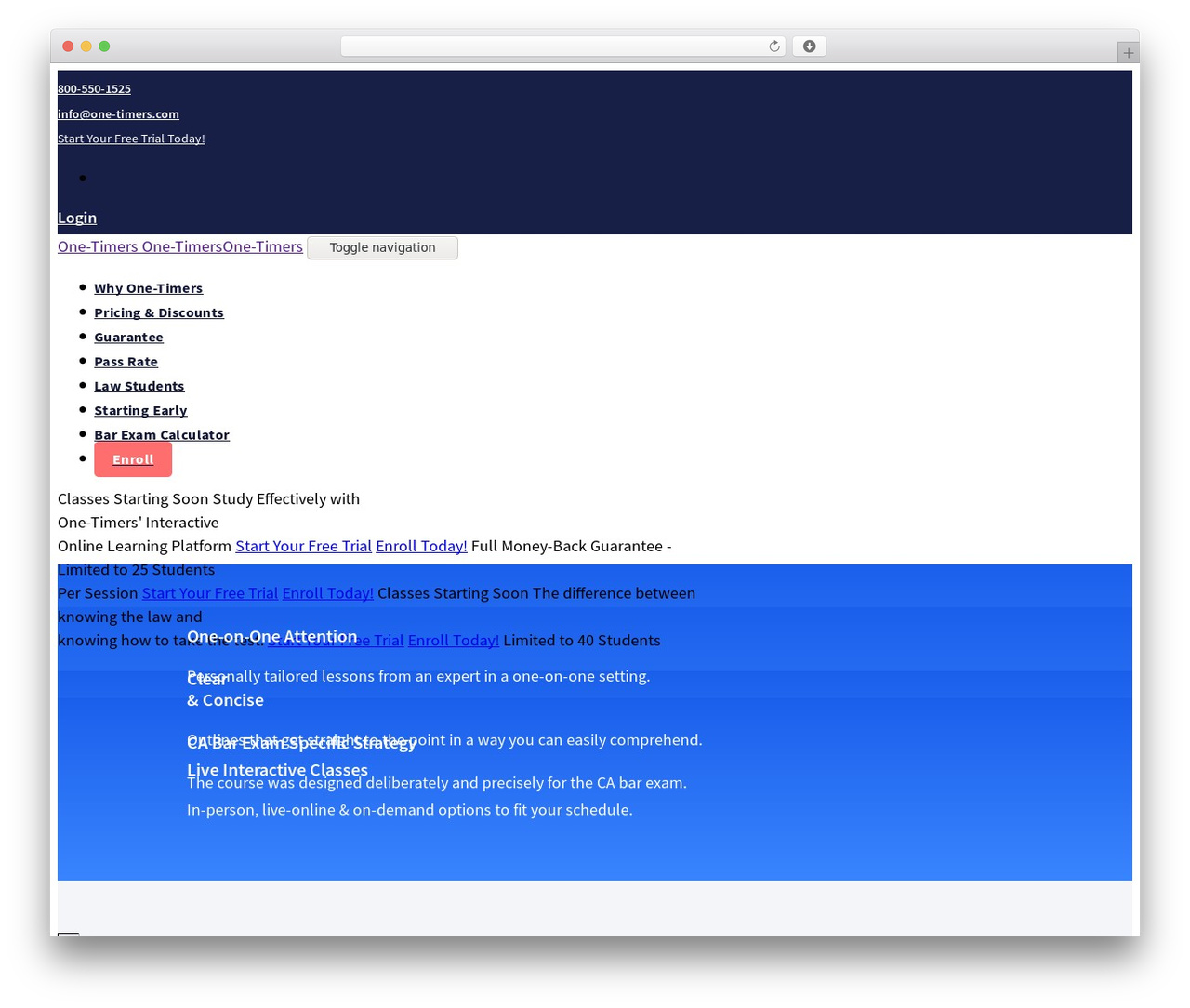
Task: Open the info@one-timers.com email link
Action: 118,114
